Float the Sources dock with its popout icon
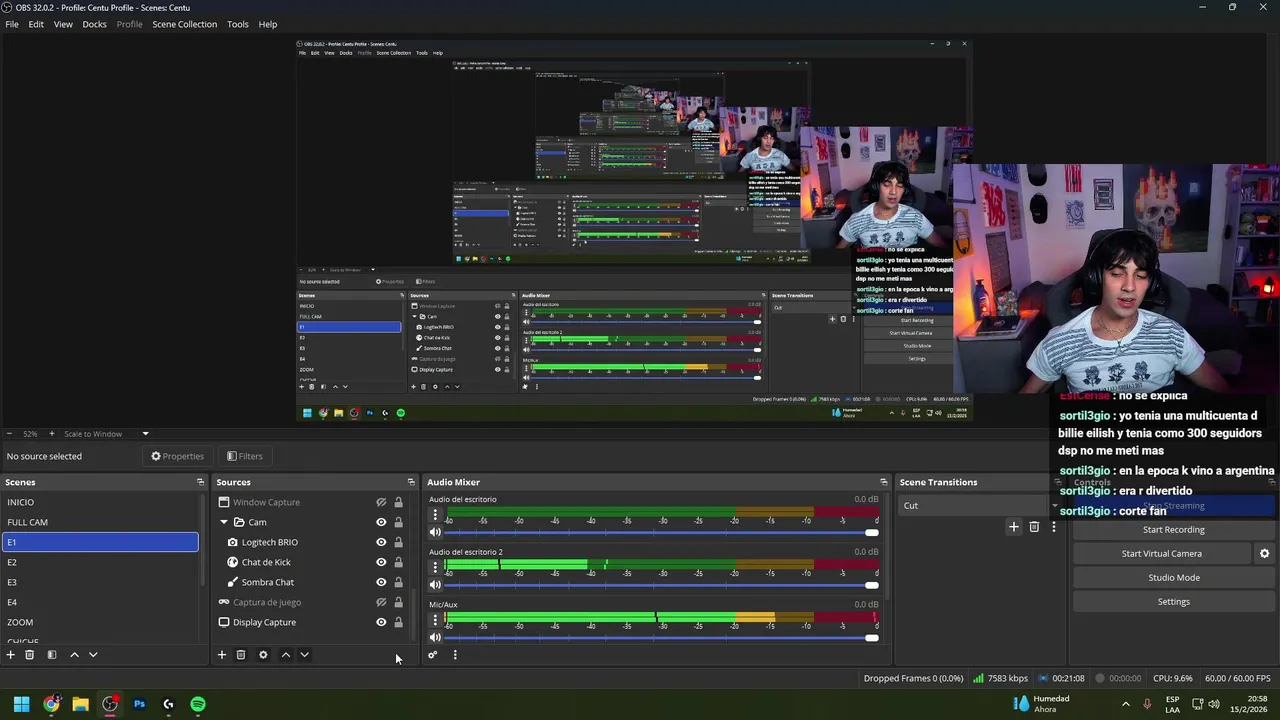This screenshot has height=720, width=1280. pos(411,482)
